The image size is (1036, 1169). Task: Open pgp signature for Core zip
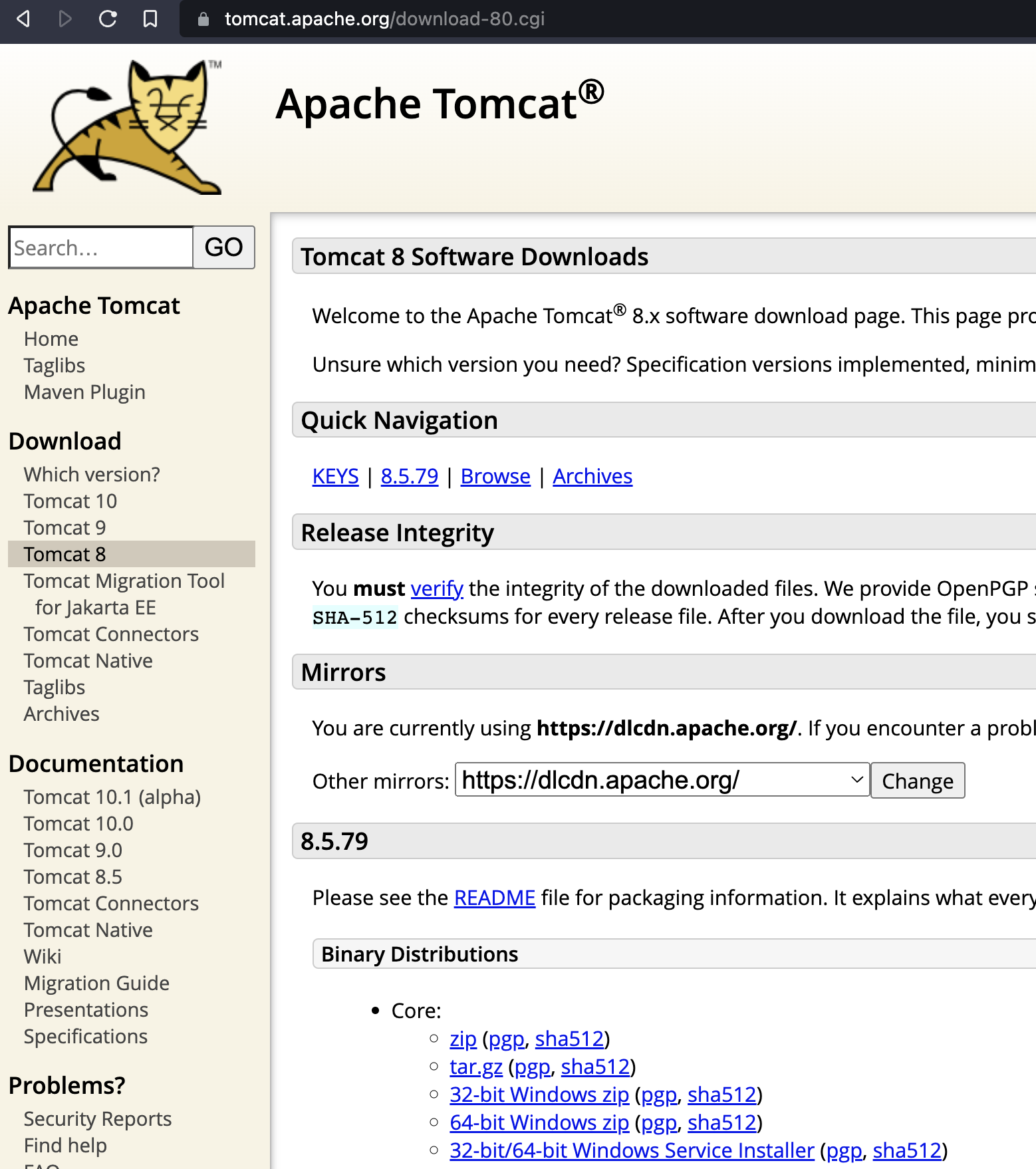pyautogui.click(x=506, y=1039)
